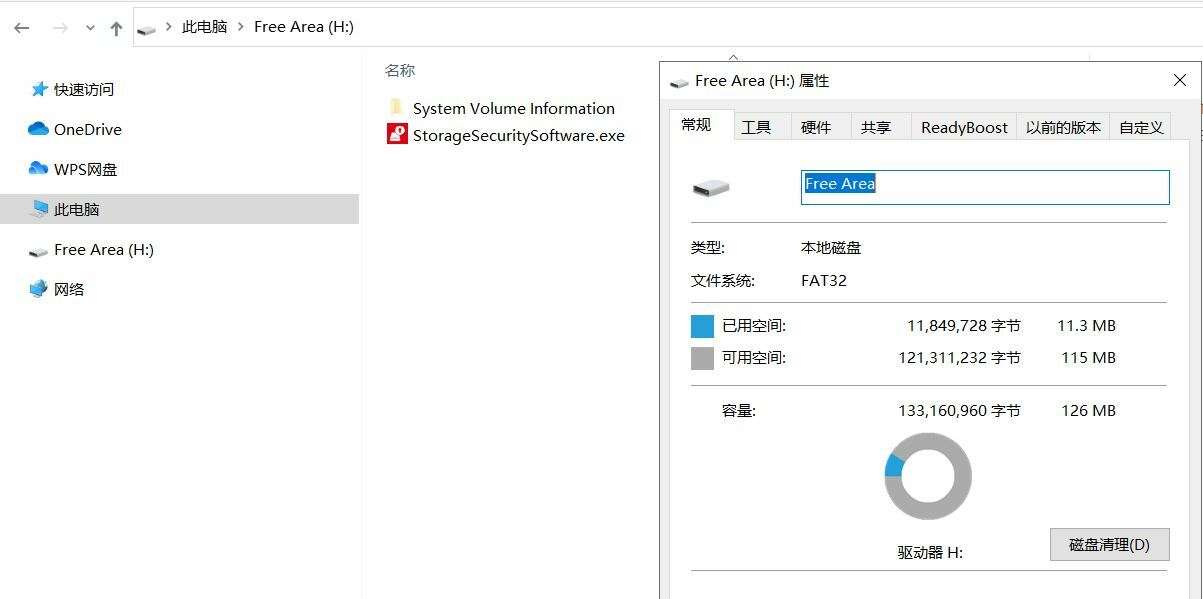This screenshot has width=1203, height=599.
Task: Open Free Area (H:) in the sidebar
Action: click(x=104, y=249)
